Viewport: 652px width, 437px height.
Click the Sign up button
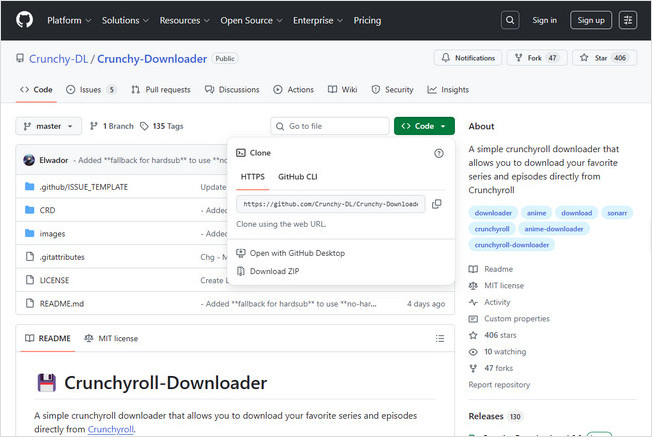(x=591, y=20)
